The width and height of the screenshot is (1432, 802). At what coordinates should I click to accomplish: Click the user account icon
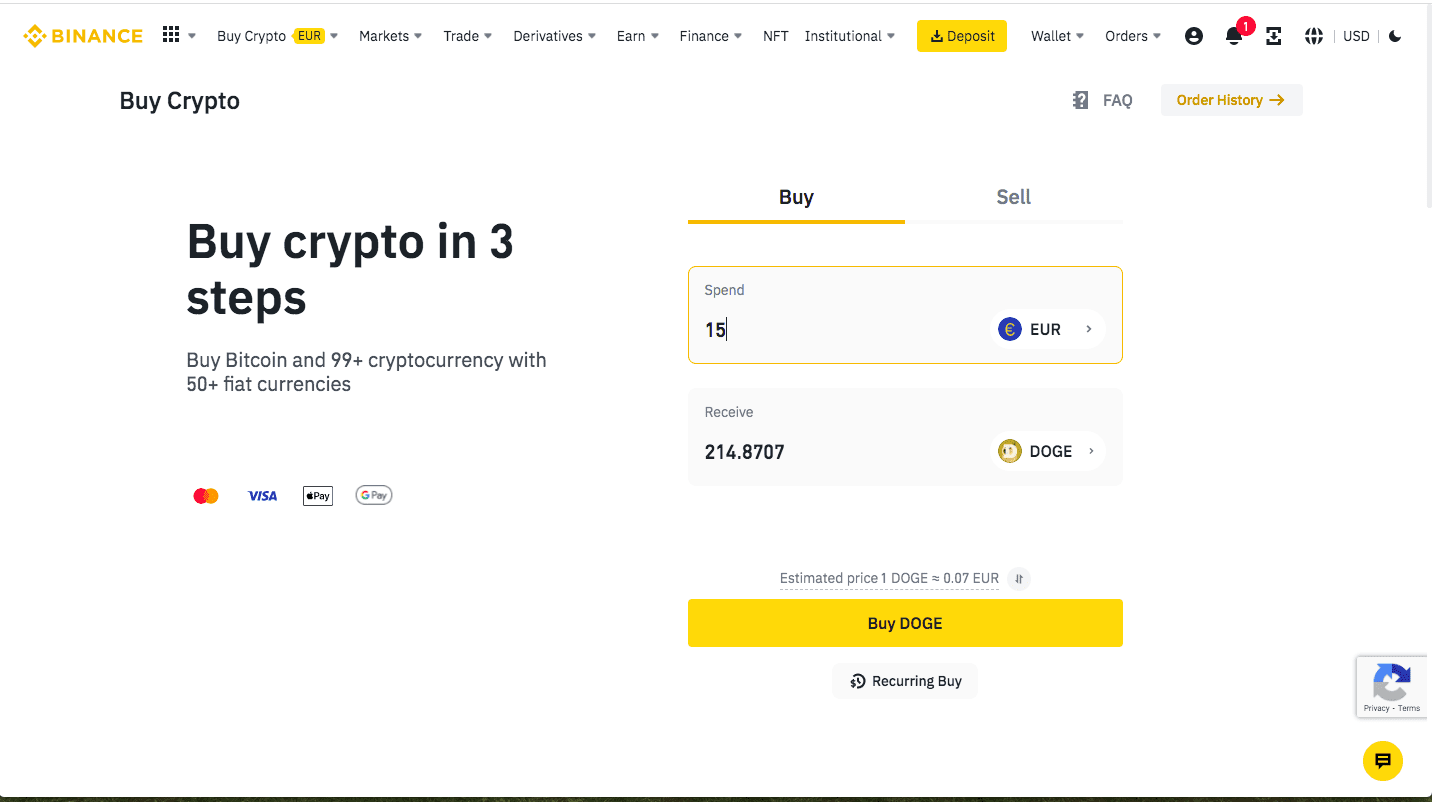point(1193,35)
